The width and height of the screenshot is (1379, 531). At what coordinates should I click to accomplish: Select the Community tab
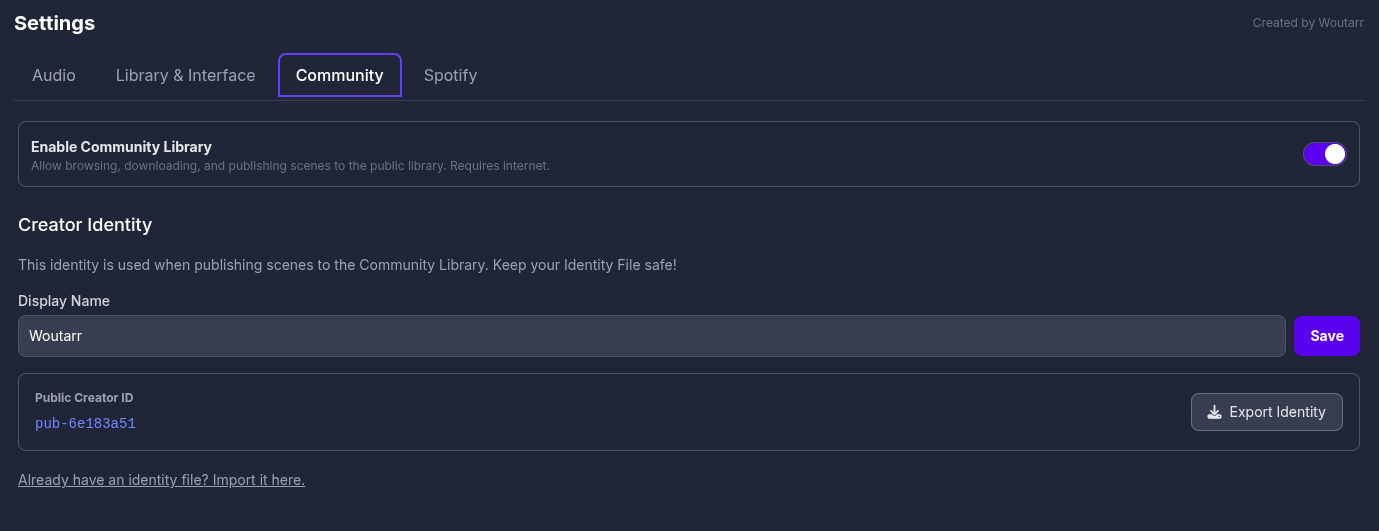click(x=339, y=75)
